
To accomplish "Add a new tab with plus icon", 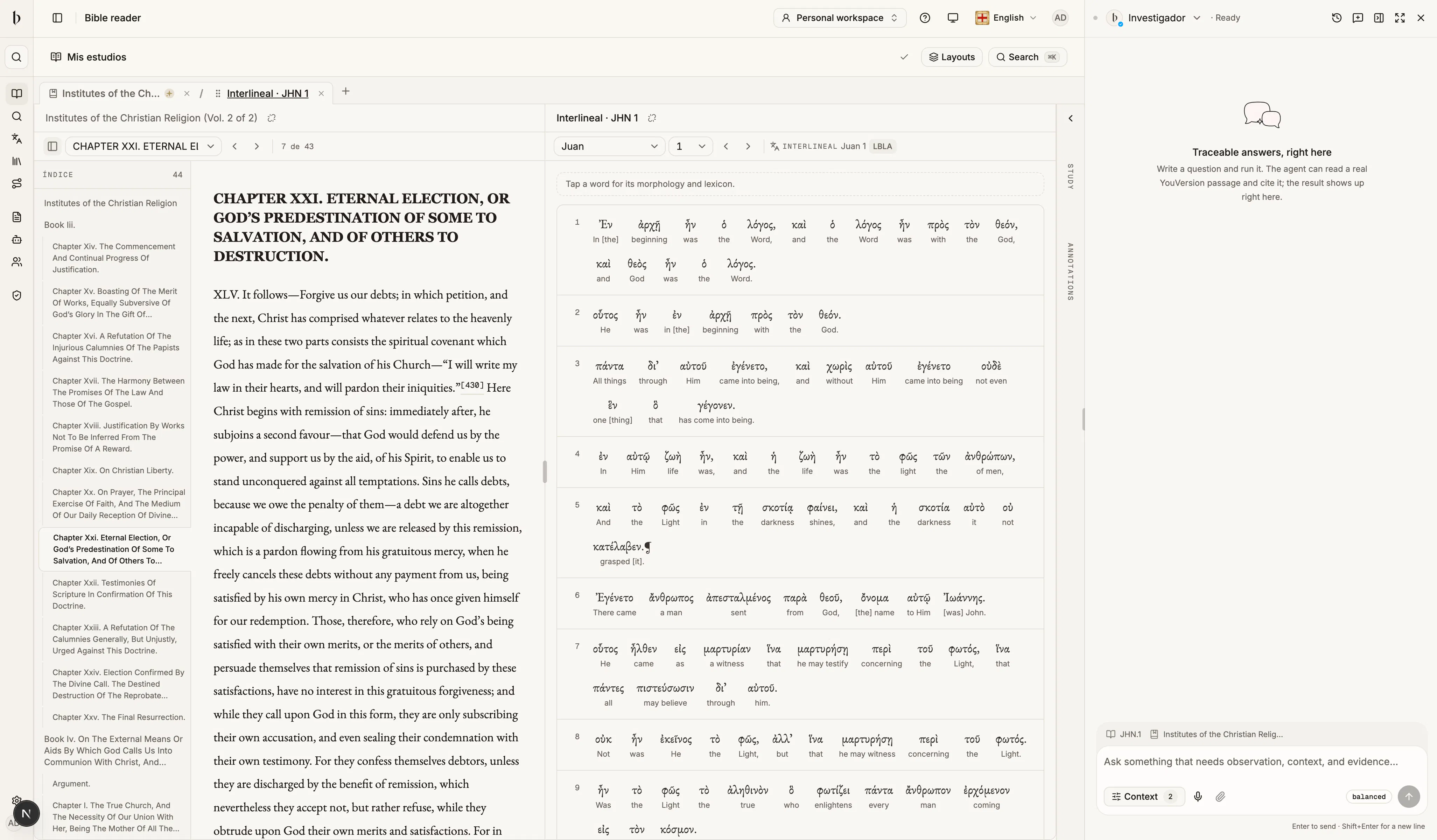I will [x=345, y=91].
